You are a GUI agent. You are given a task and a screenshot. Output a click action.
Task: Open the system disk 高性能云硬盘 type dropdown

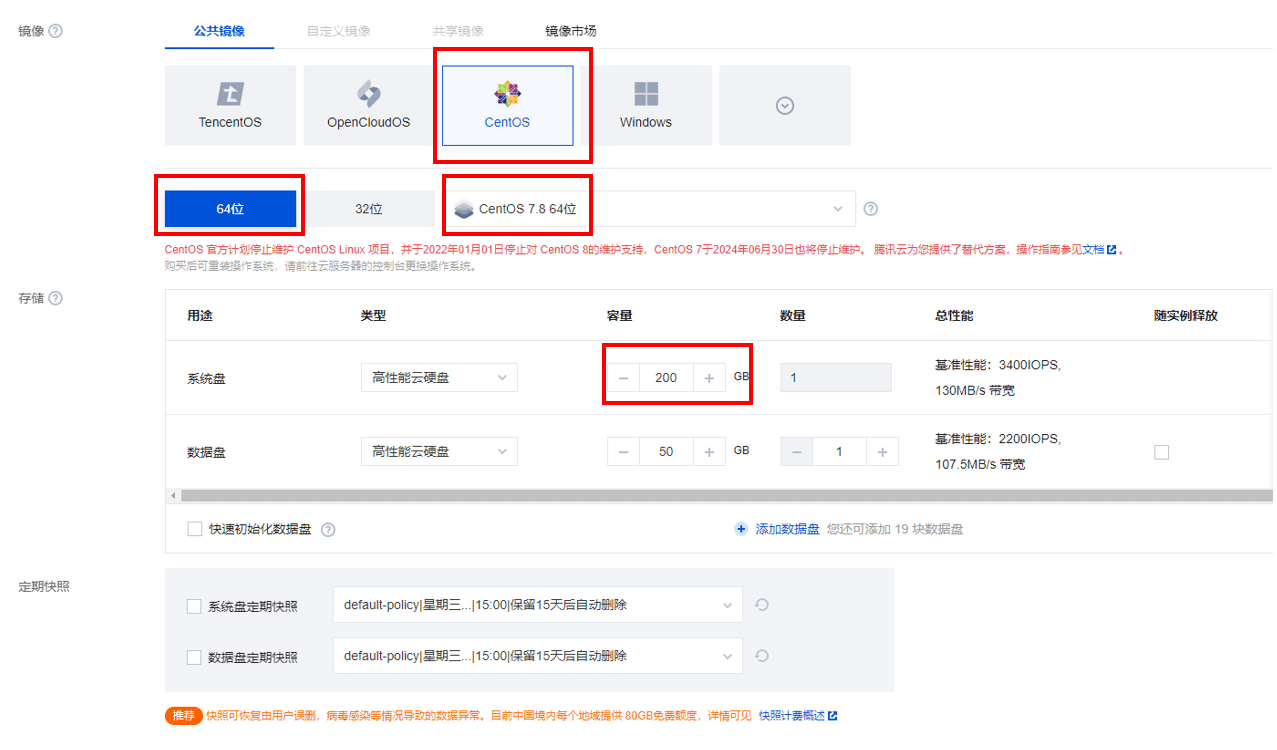pos(438,377)
